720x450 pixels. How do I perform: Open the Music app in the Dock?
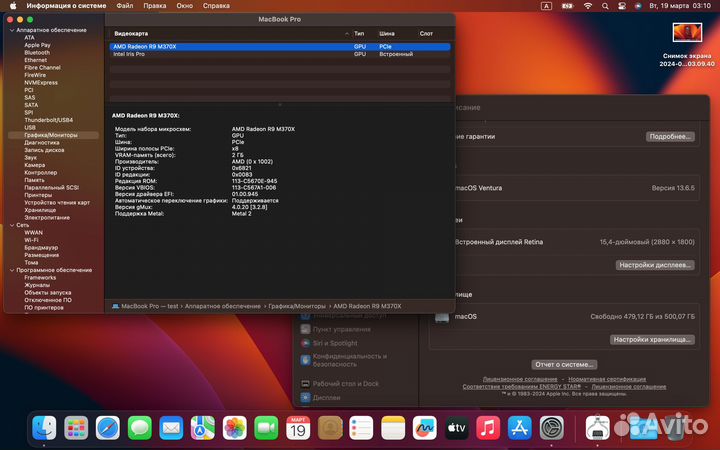(x=488, y=428)
